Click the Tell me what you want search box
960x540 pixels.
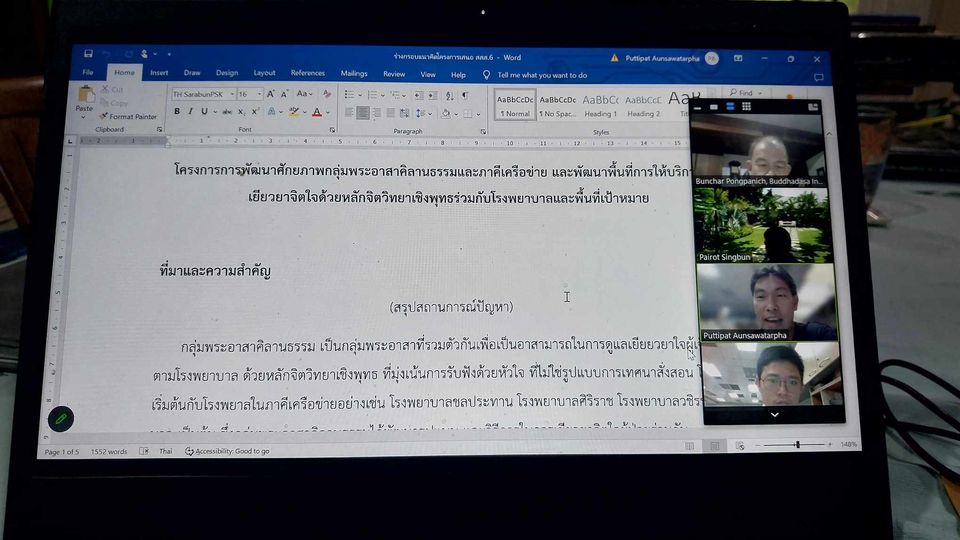[541, 75]
